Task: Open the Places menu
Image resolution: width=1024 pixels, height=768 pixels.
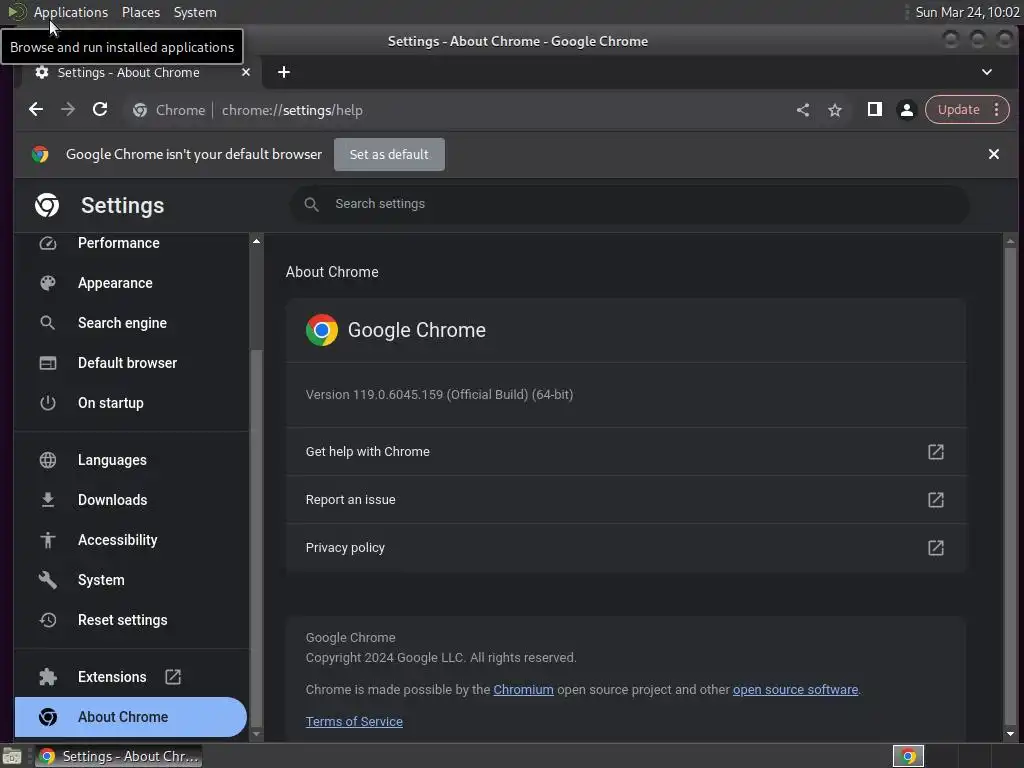Action: point(140,12)
